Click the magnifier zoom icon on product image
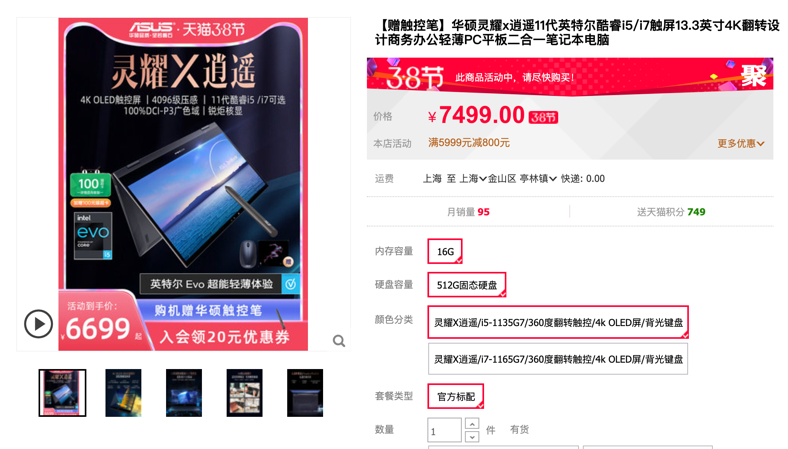Image resolution: width=788 pixels, height=449 pixels. (339, 341)
